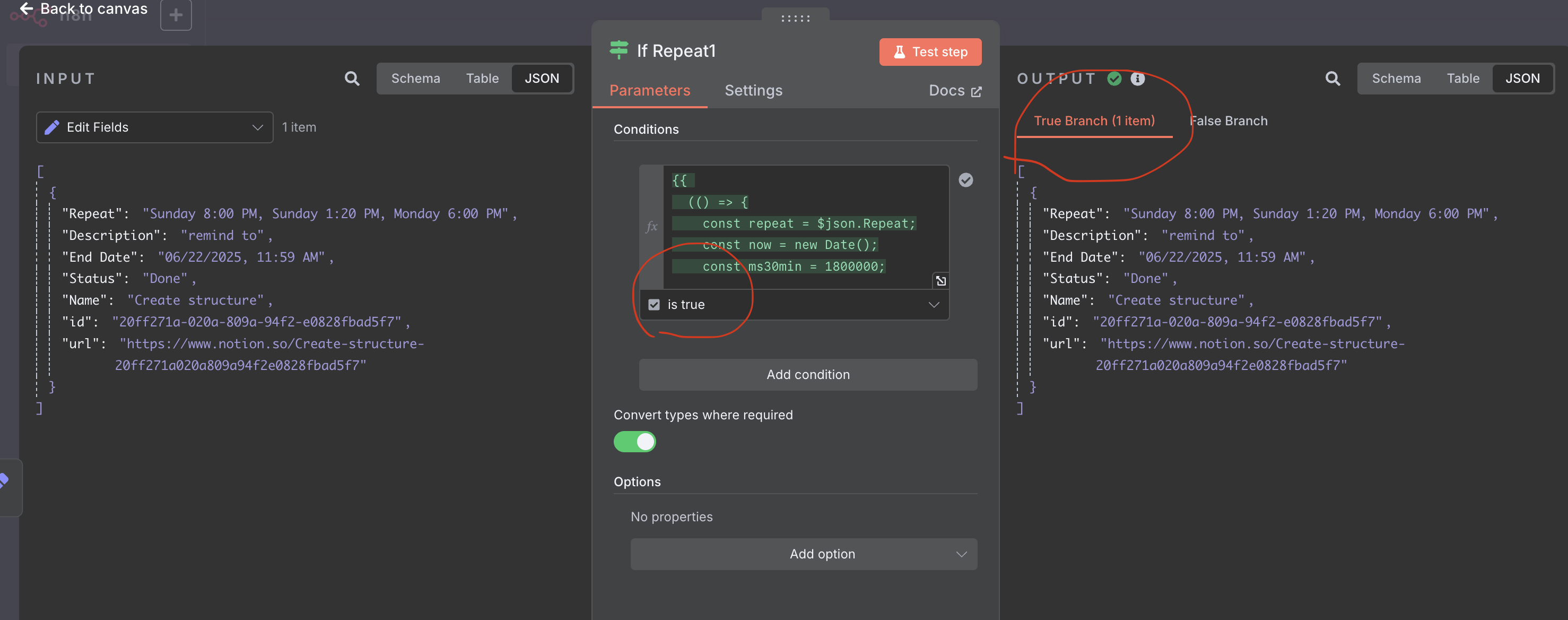Screen dimensions: 1568x620
Task: Switch INPUT view to JSON
Action: click(542, 79)
